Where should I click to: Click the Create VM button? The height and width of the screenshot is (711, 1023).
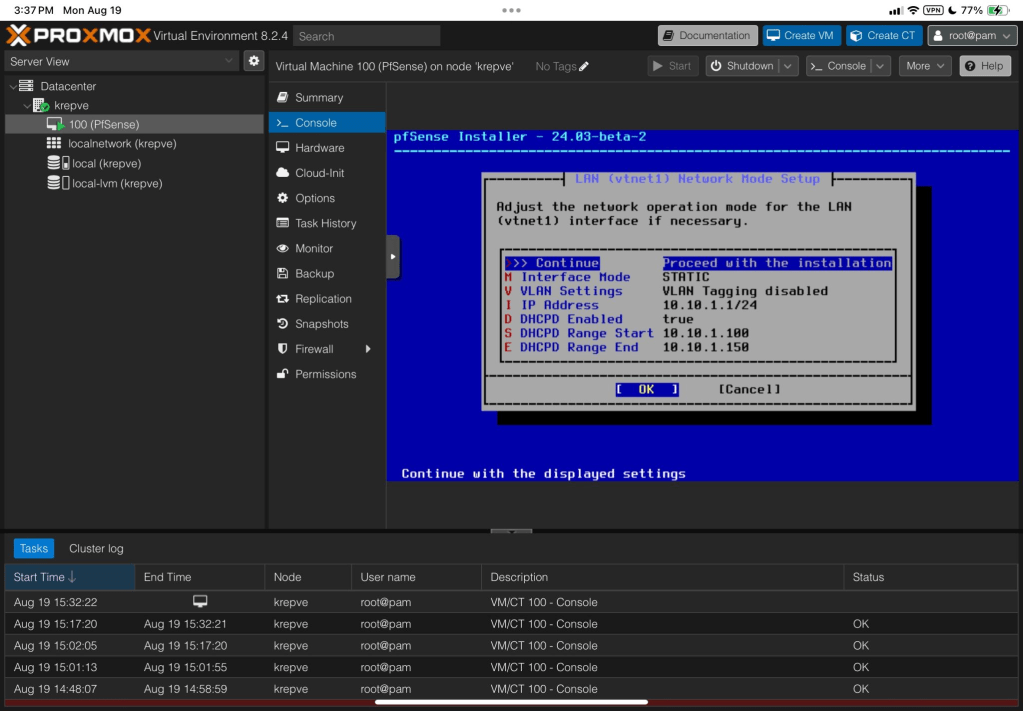(x=800, y=36)
